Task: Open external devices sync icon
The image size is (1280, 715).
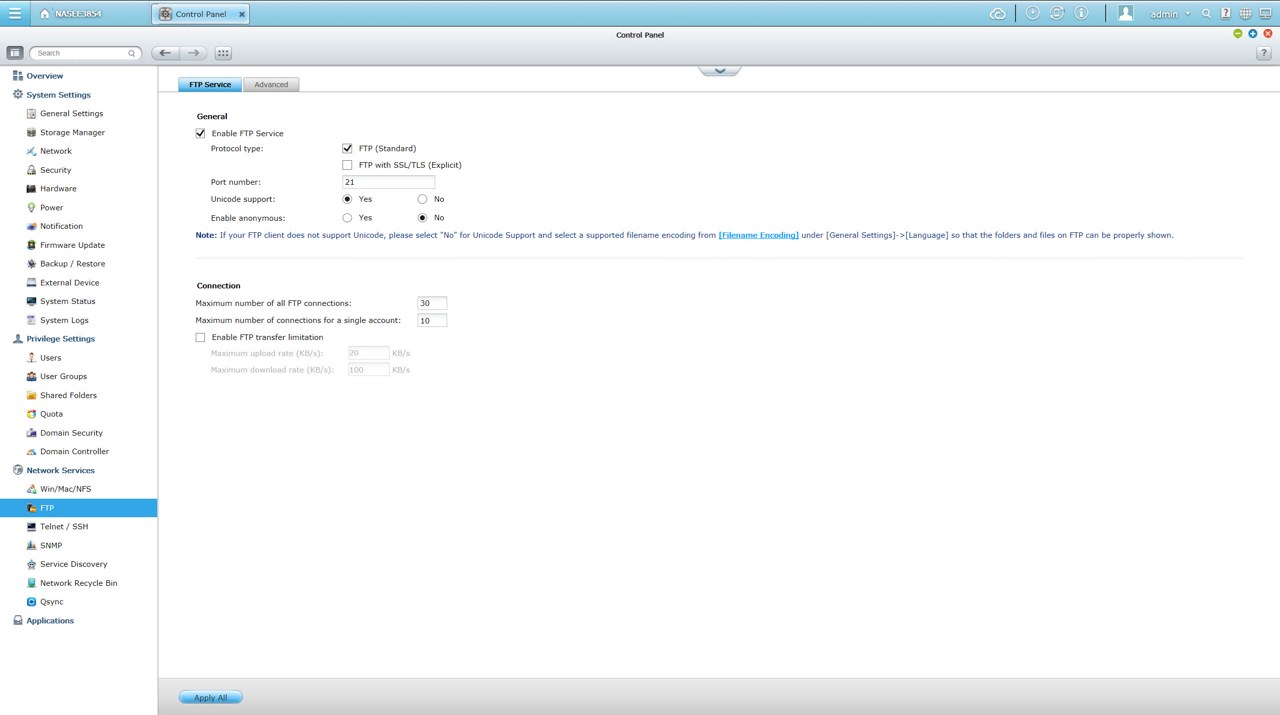Action: click(x=1056, y=13)
